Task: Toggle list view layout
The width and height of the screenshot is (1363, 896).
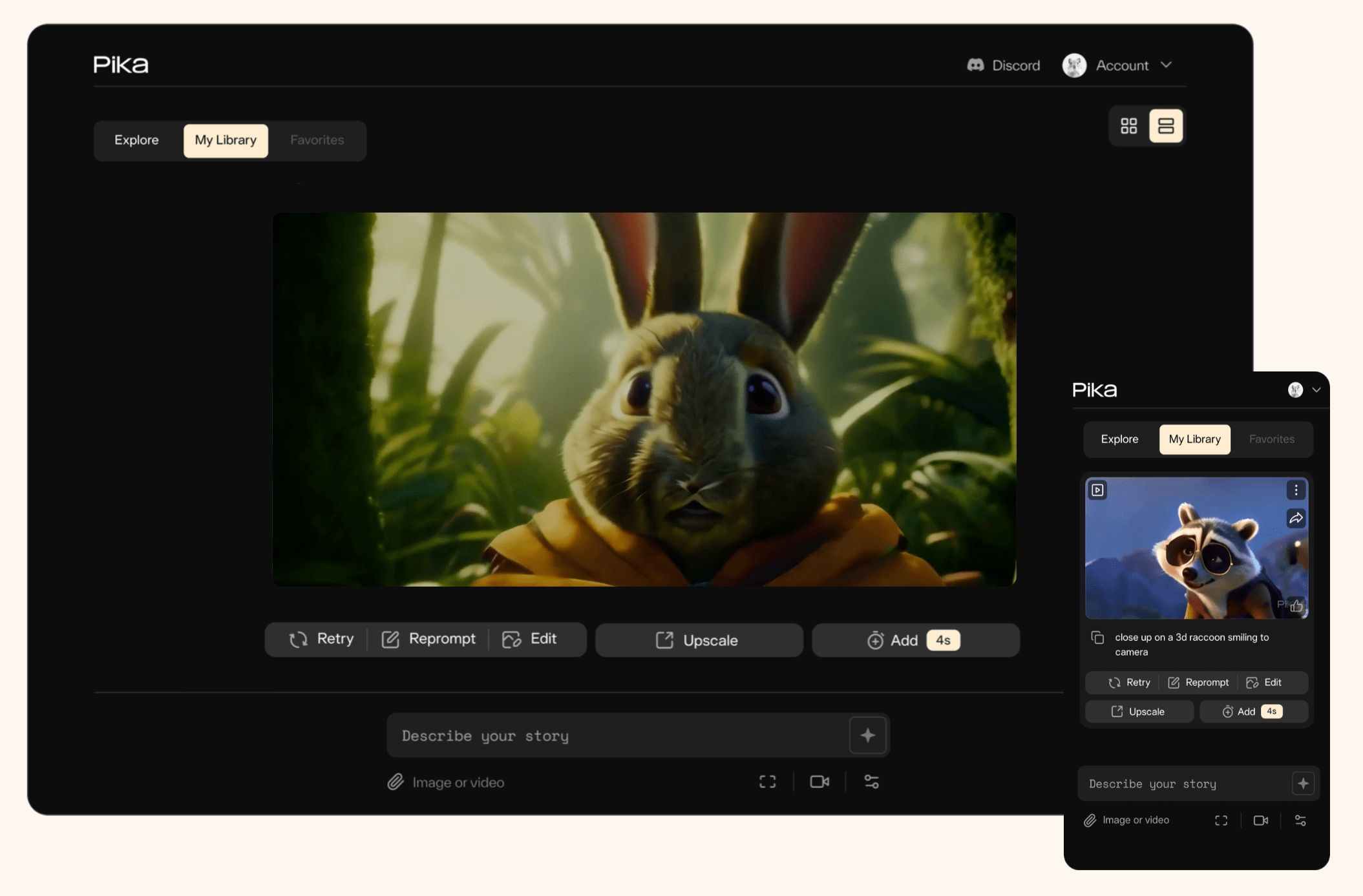Action: [x=1167, y=126]
